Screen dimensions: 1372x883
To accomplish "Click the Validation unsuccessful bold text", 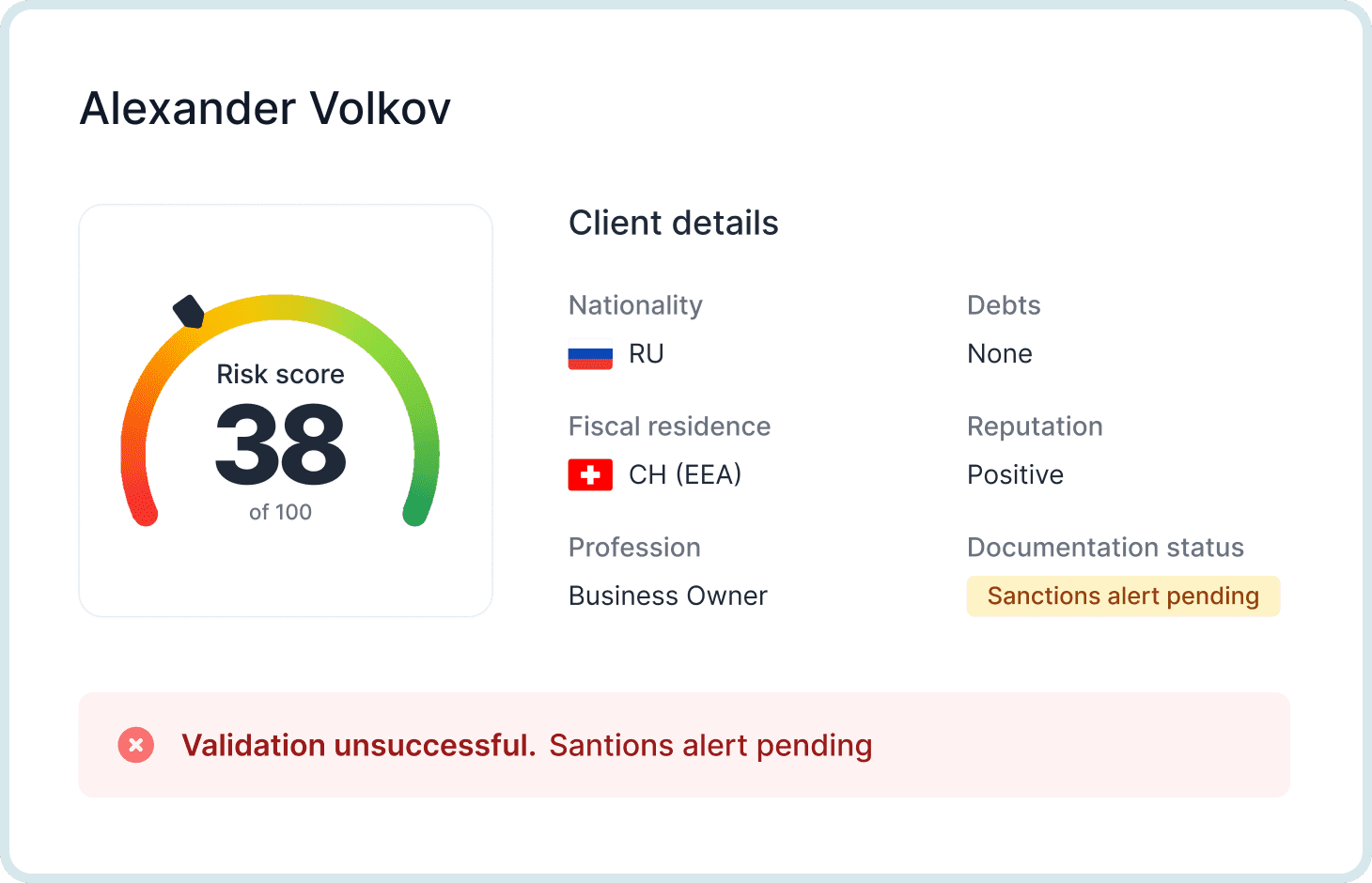I will [x=358, y=745].
